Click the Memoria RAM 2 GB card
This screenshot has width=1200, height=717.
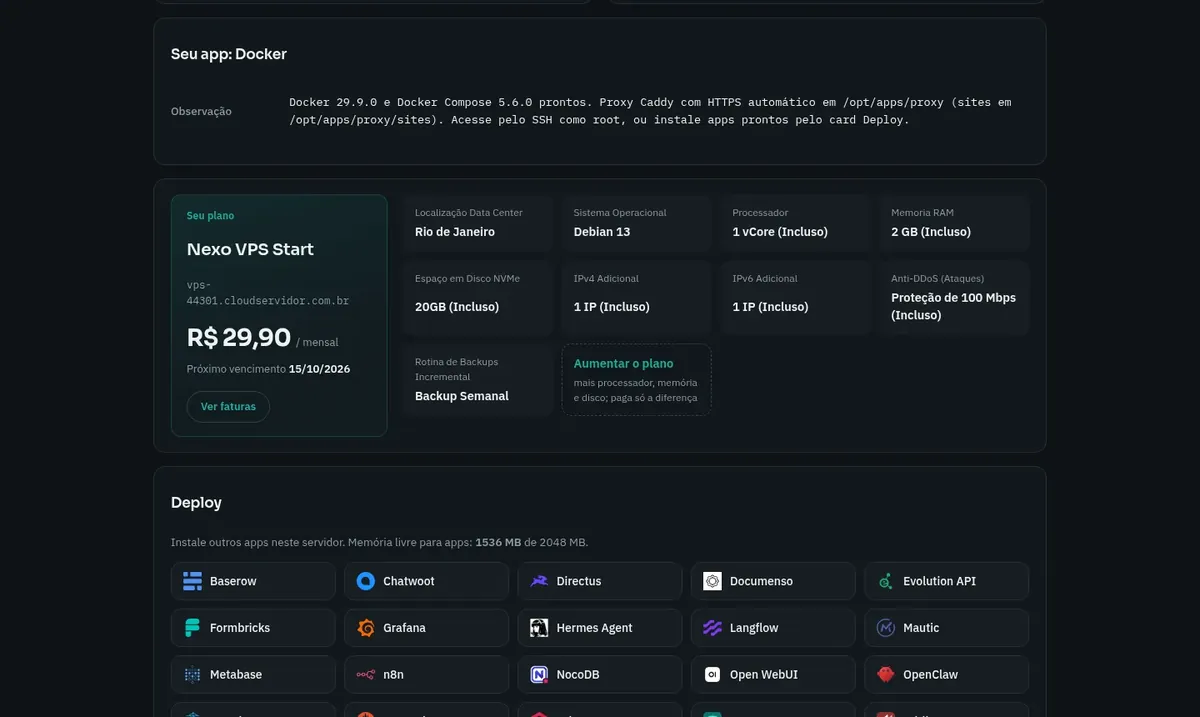[x=954, y=223]
